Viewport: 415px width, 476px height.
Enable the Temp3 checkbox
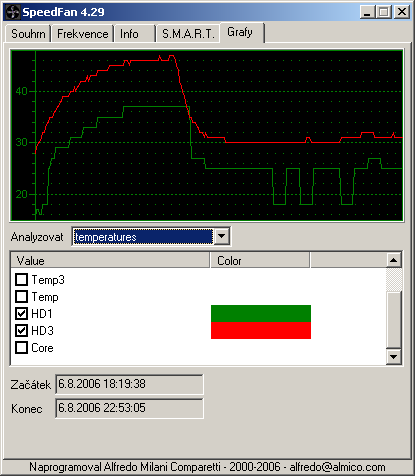point(22,280)
